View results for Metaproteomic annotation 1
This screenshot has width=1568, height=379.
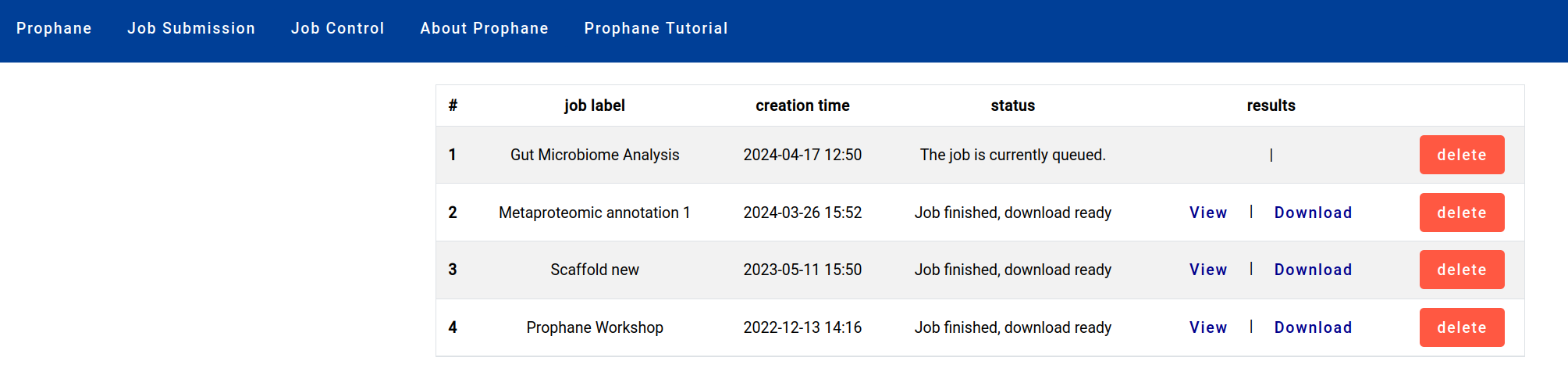(1207, 213)
